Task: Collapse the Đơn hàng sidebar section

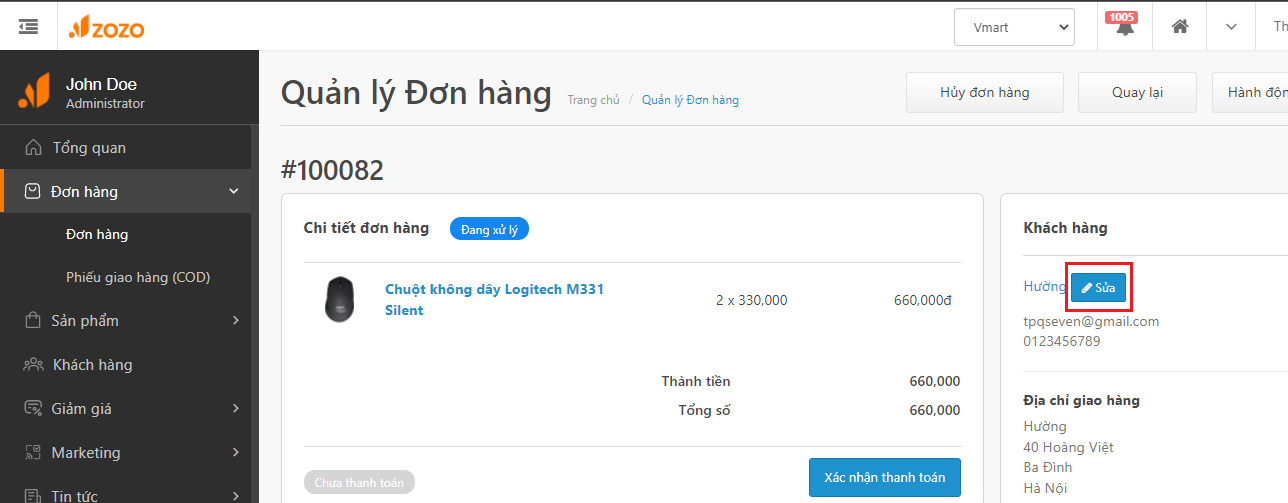Action: pyautogui.click(x=234, y=192)
